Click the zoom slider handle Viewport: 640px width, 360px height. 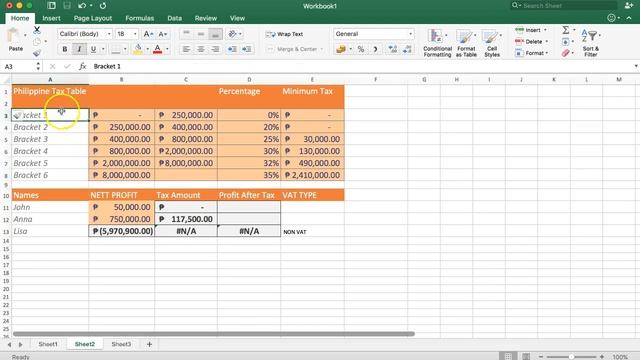[x=571, y=357]
